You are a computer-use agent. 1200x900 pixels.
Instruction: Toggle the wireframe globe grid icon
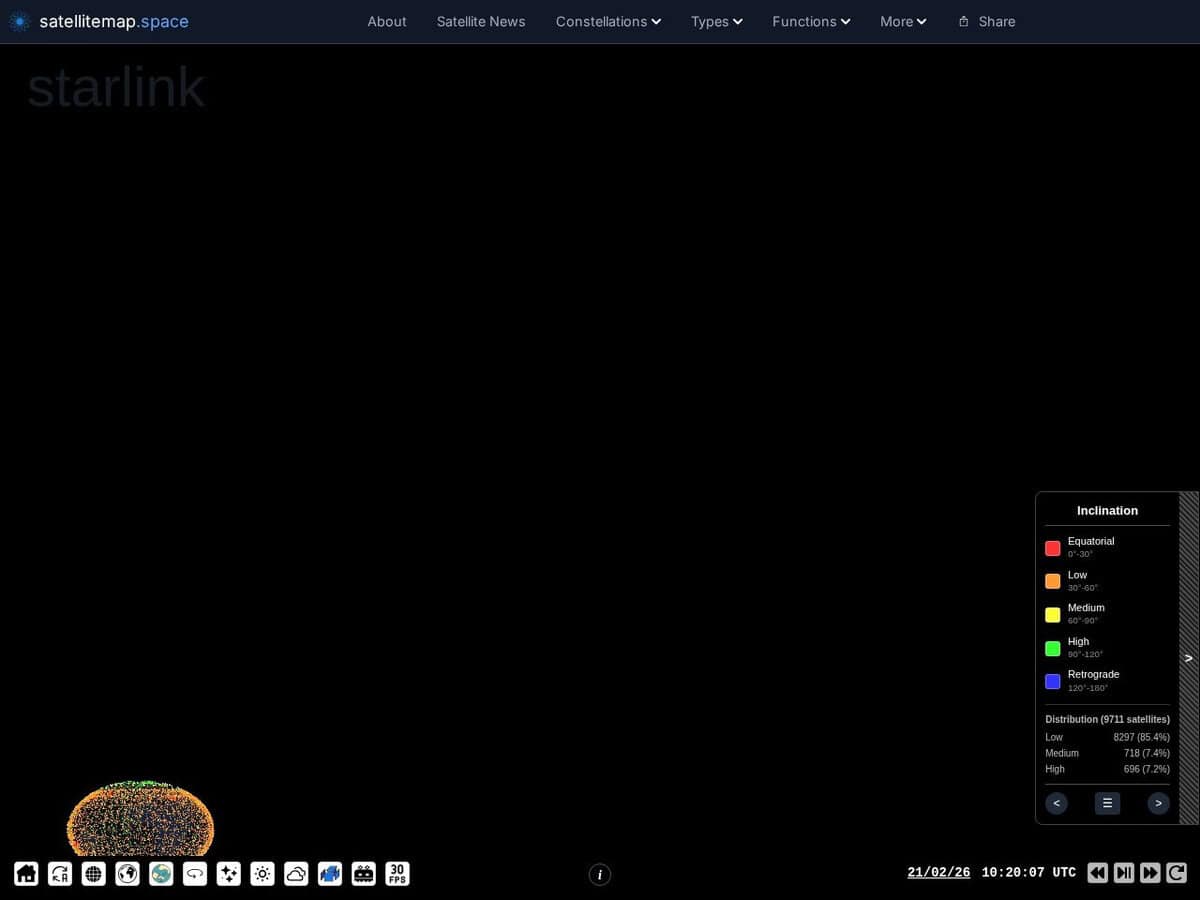coord(94,874)
